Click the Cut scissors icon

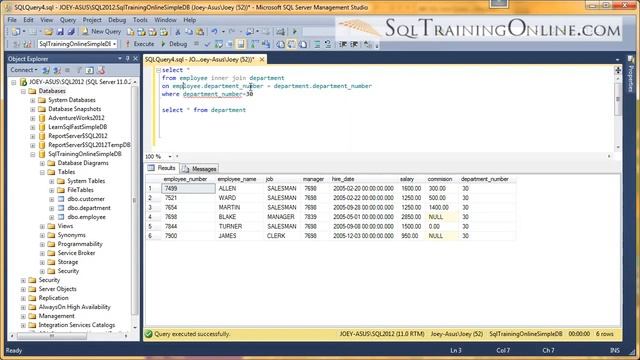coord(178,31)
